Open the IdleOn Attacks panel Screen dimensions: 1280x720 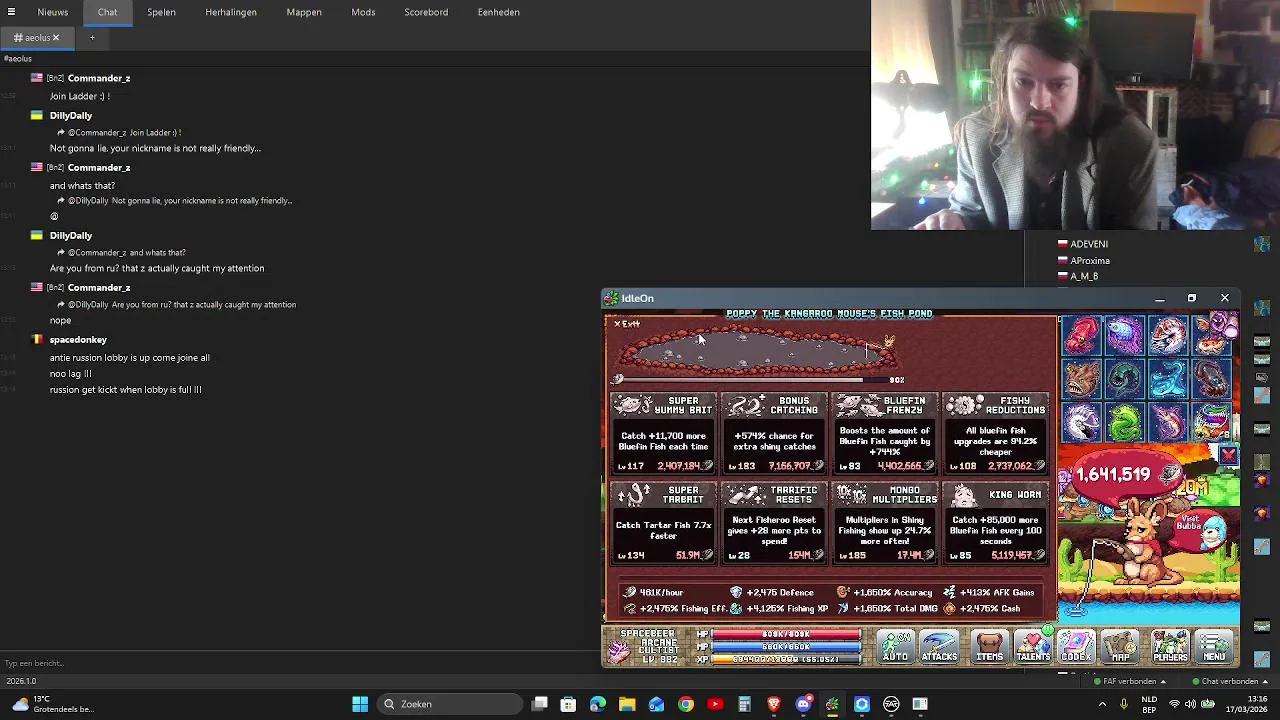coord(939,647)
